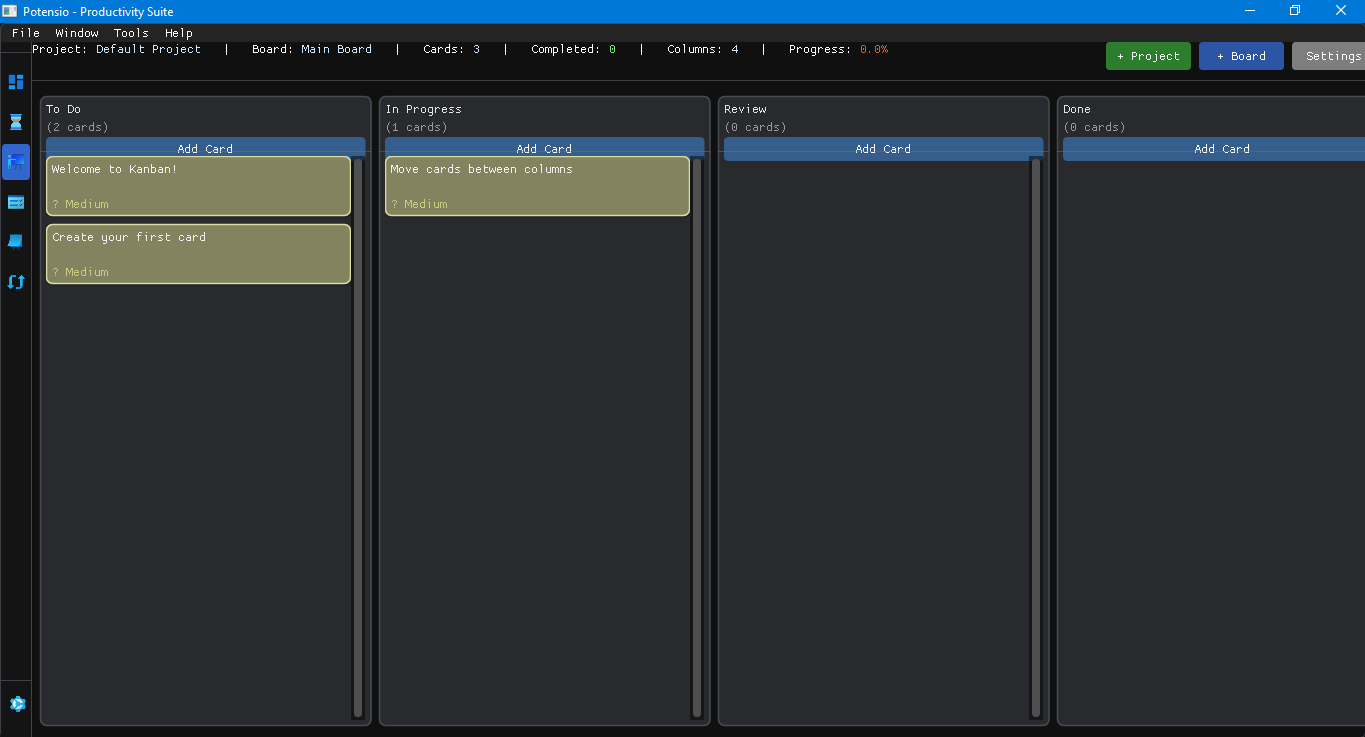Select the 'Create your first card' card
This screenshot has width=1365, height=737.
[x=198, y=254]
